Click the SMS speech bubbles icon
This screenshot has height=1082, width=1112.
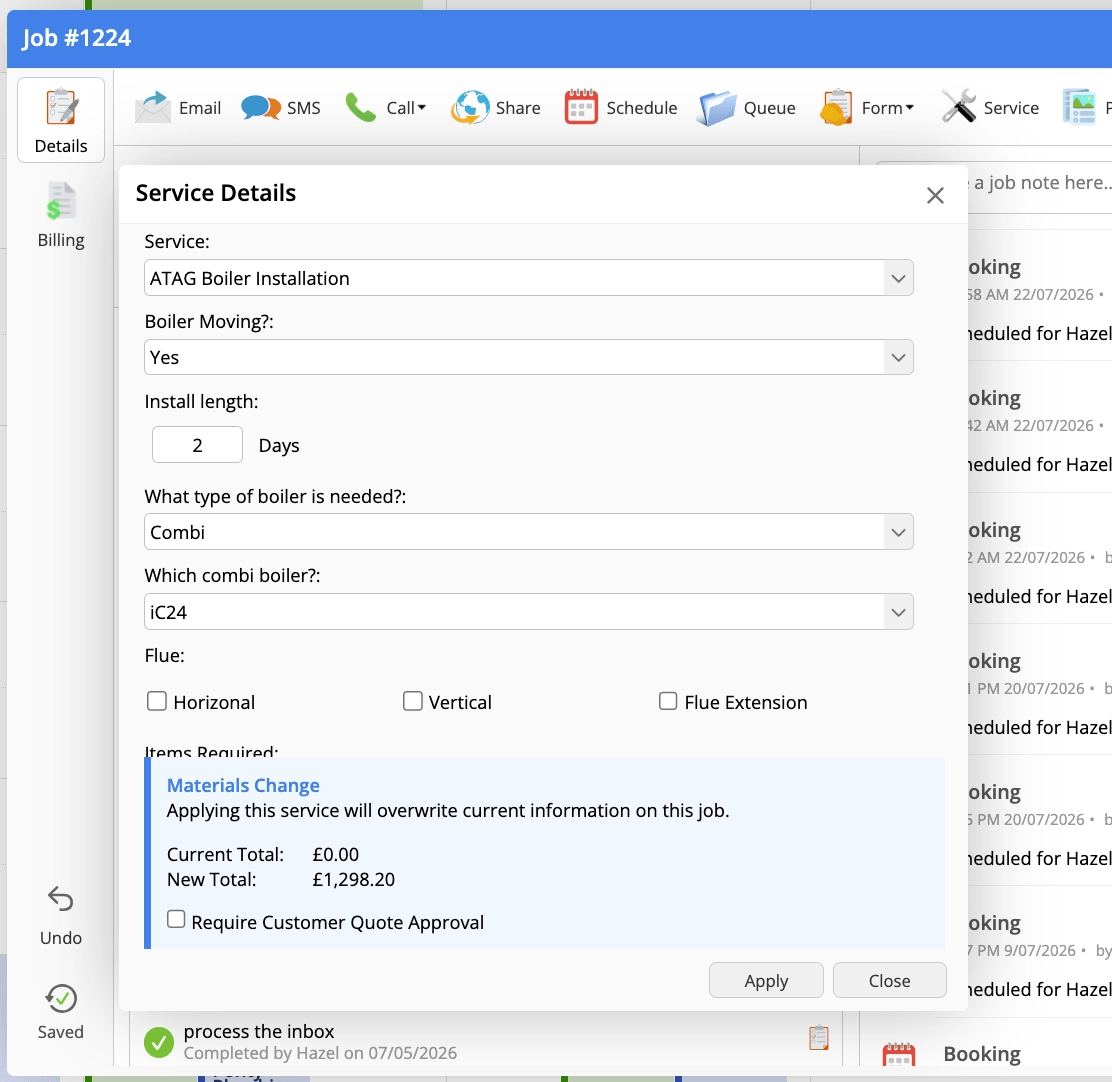coord(260,108)
